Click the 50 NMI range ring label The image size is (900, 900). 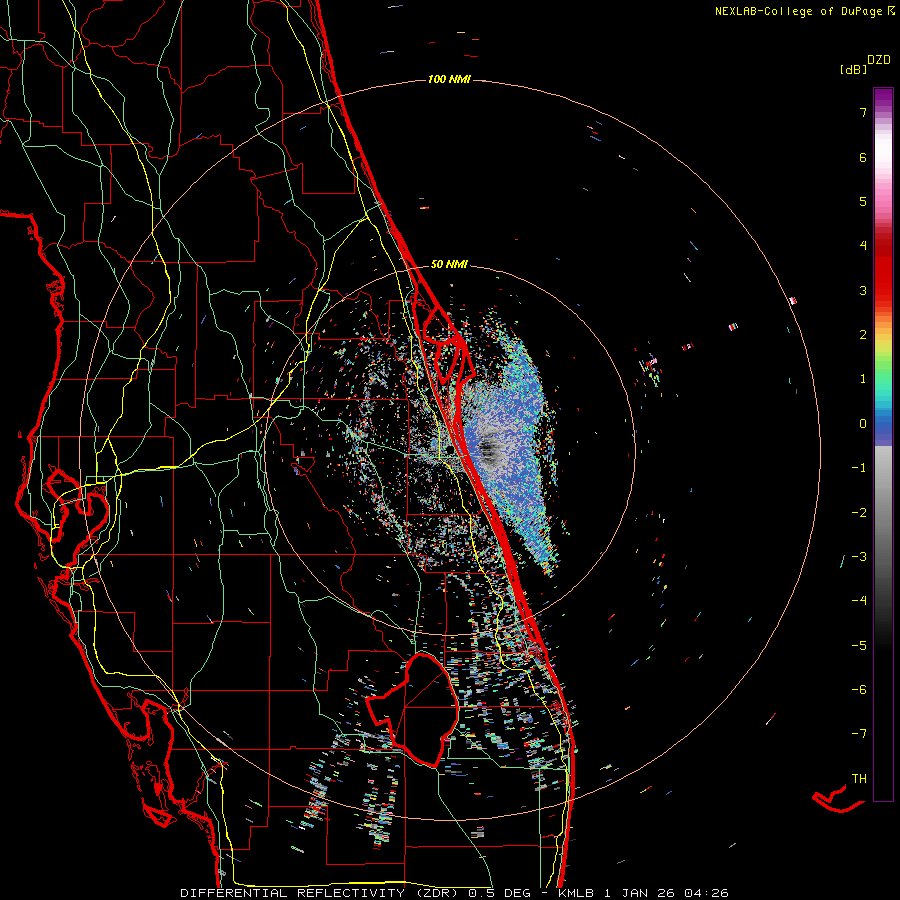pos(449,265)
